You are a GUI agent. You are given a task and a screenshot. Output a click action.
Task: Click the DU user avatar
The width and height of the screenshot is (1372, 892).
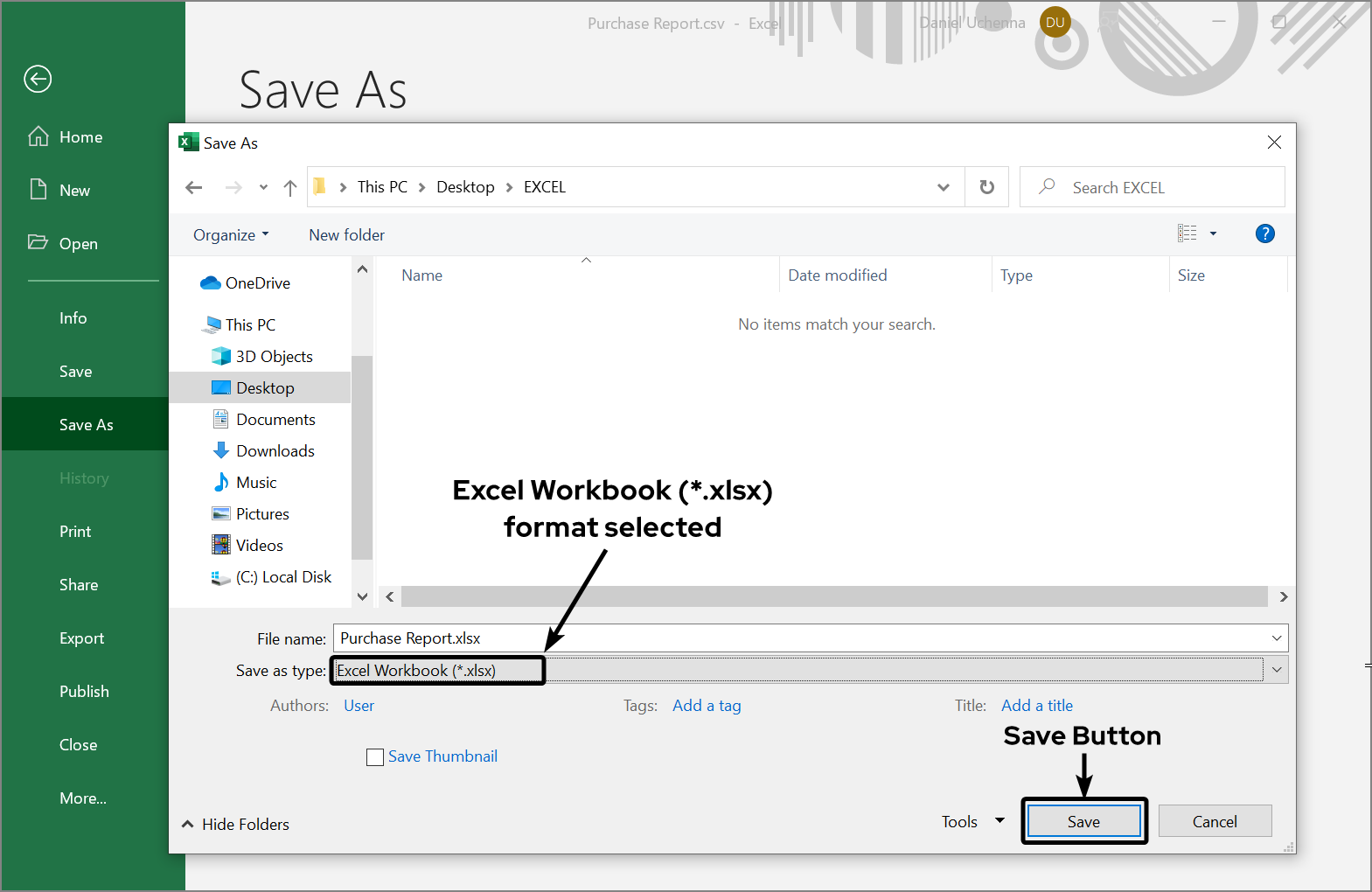[x=1055, y=23]
